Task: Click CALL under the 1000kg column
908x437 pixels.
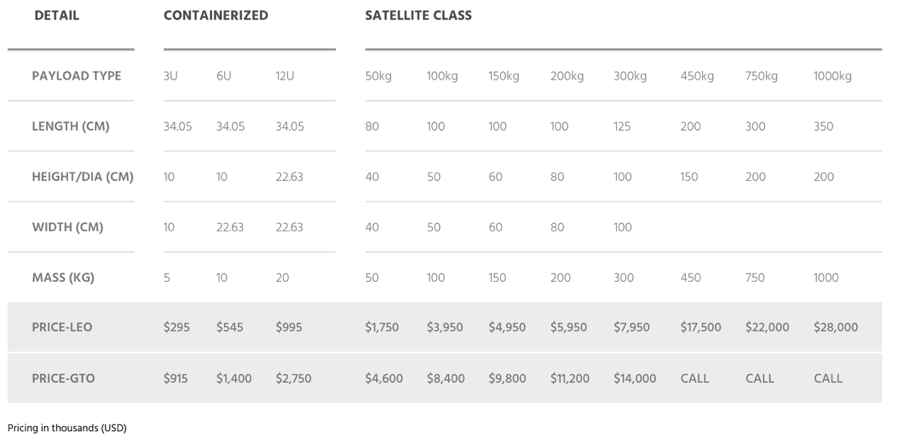Action: point(828,379)
